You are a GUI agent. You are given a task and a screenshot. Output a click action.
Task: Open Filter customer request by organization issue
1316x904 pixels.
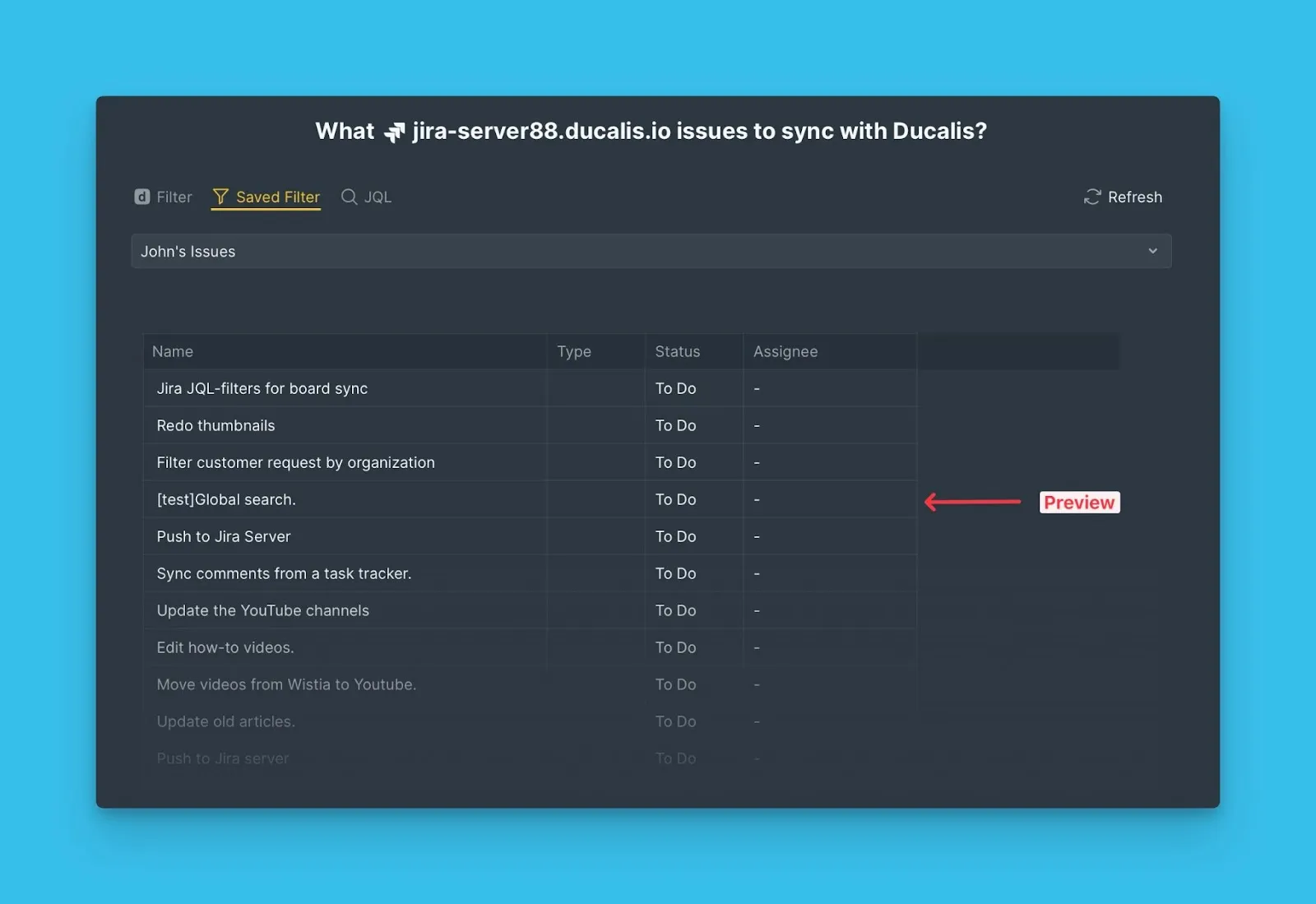click(295, 462)
